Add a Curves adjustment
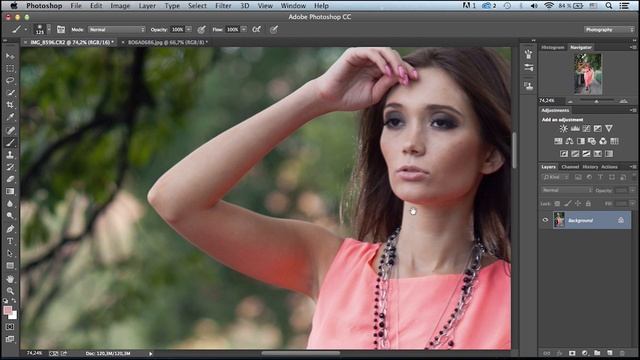 click(x=587, y=129)
